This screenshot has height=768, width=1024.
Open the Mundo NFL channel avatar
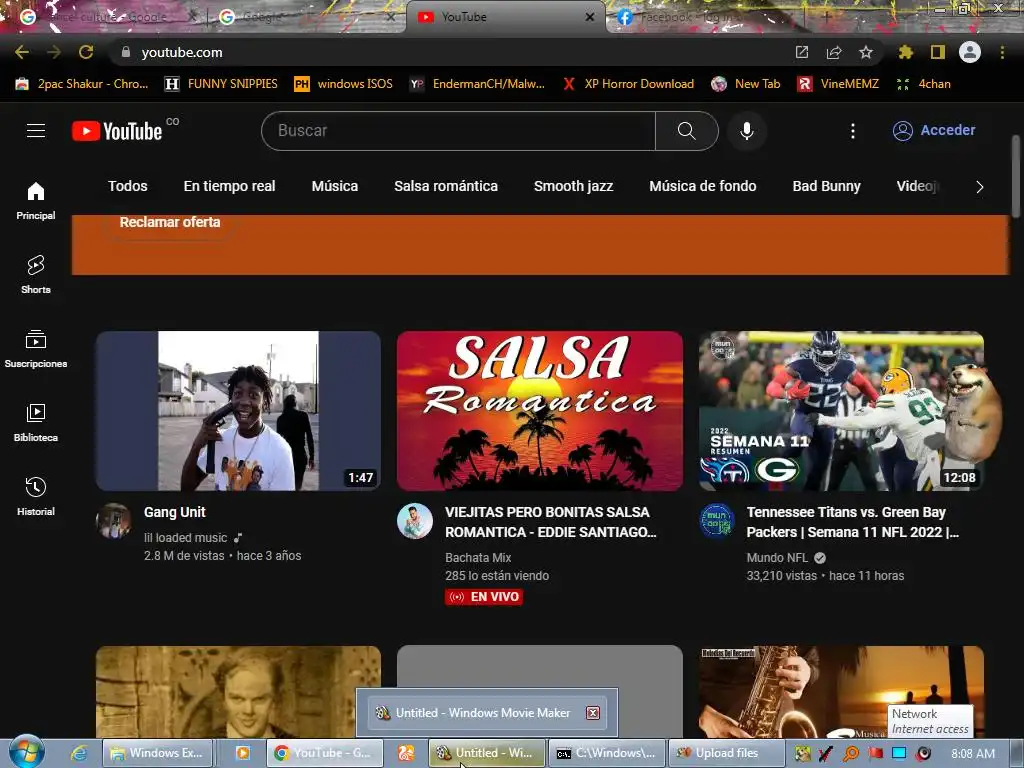pyautogui.click(x=716, y=520)
